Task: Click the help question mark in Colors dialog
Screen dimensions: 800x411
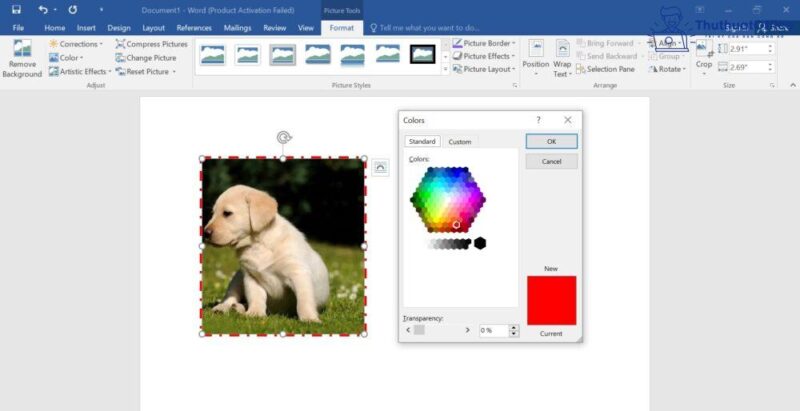Action: [538, 120]
